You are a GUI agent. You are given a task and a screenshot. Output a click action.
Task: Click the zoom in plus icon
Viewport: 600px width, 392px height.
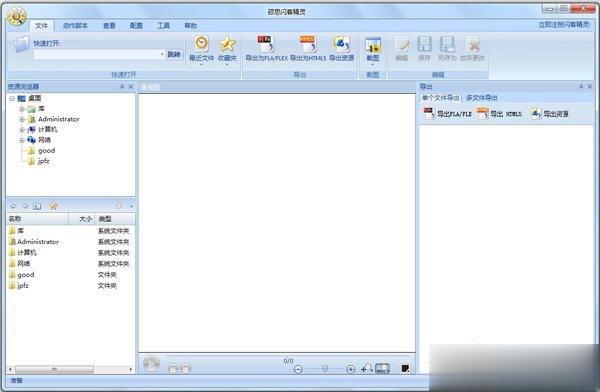[350, 369]
